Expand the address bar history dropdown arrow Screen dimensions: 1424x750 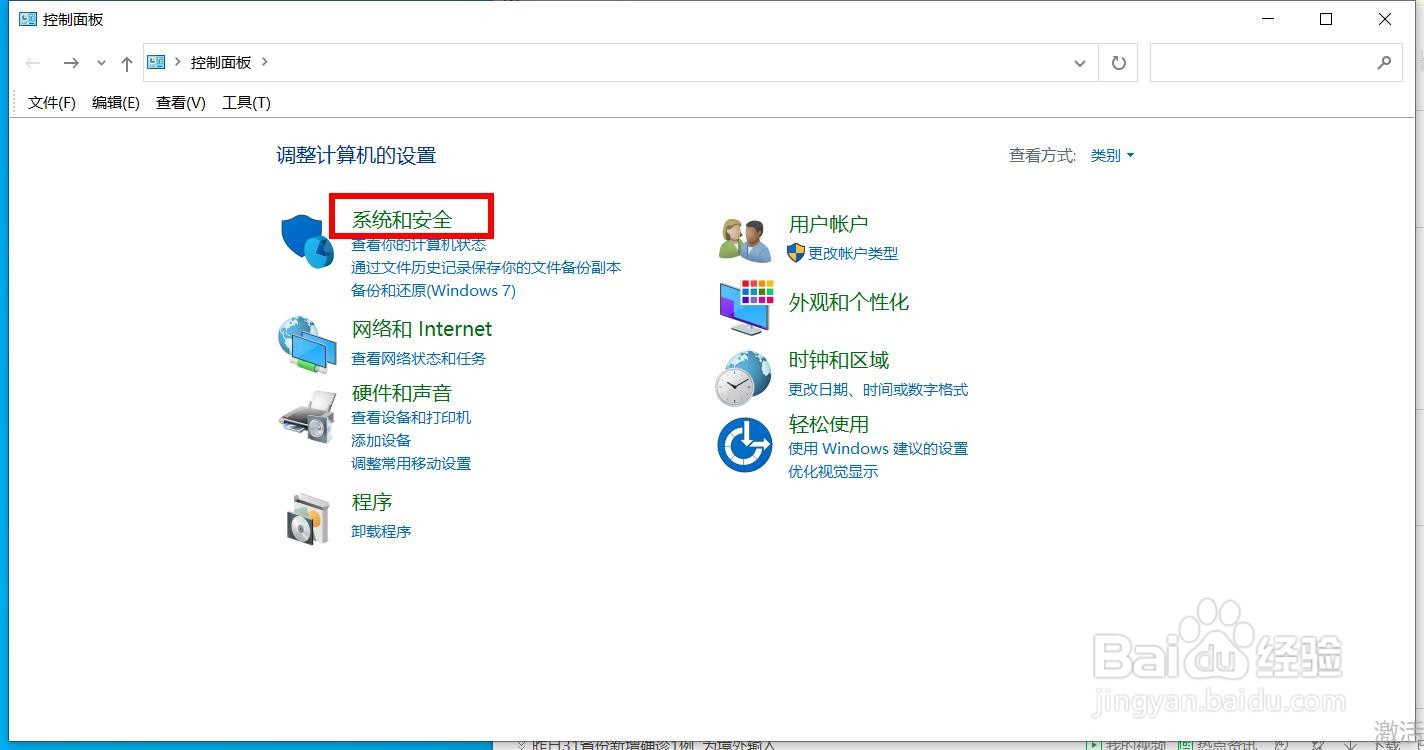pyautogui.click(x=1080, y=62)
